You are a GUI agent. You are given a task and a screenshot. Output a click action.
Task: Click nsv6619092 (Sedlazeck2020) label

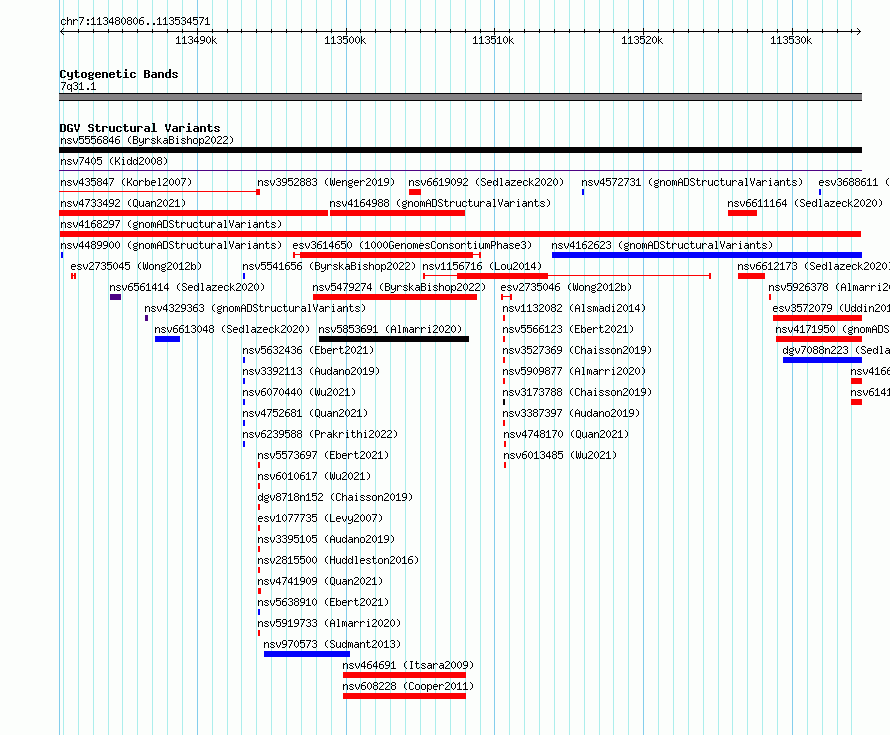coord(486,182)
